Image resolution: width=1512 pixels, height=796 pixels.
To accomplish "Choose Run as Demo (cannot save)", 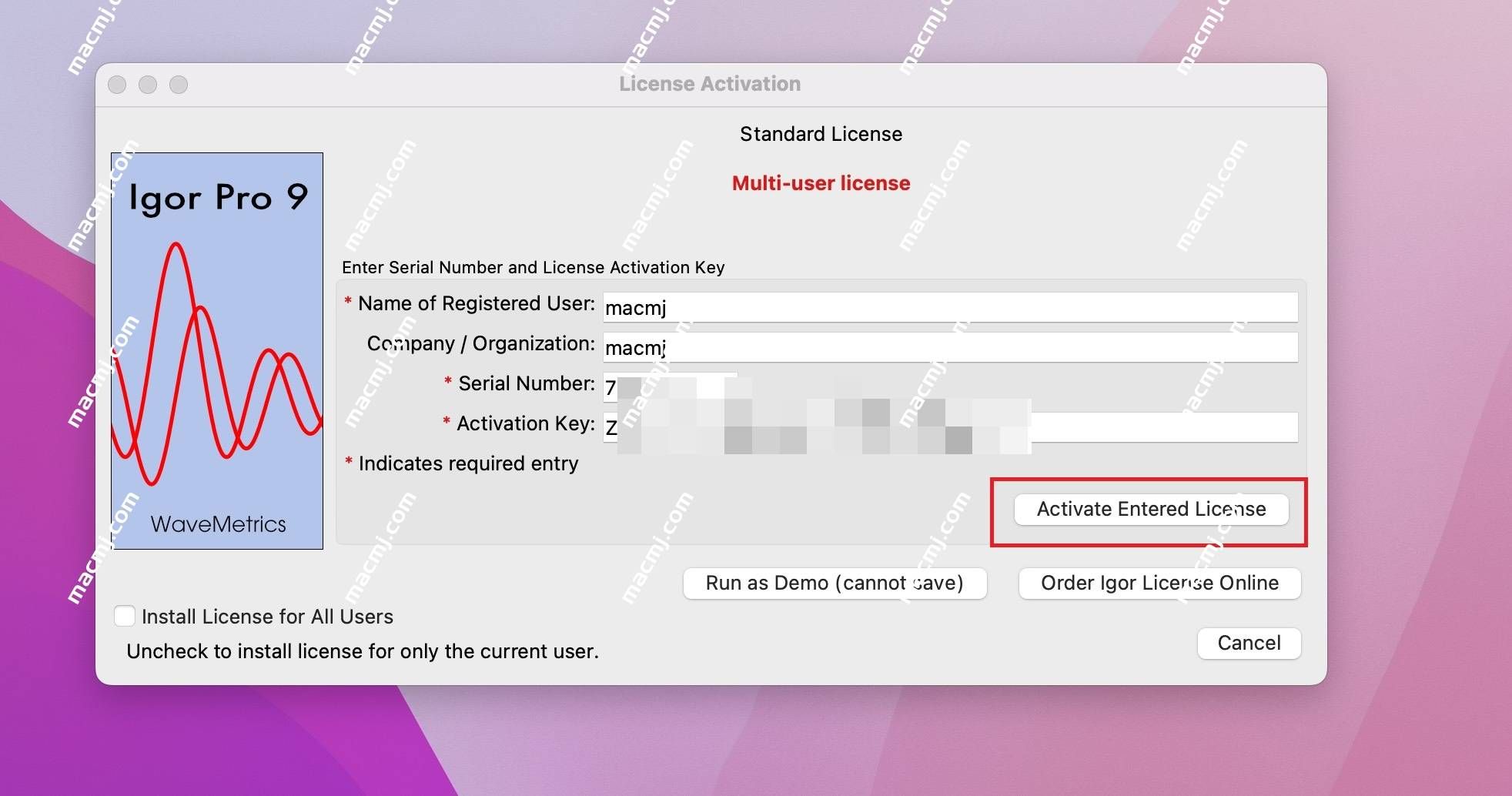I will pyautogui.click(x=835, y=583).
